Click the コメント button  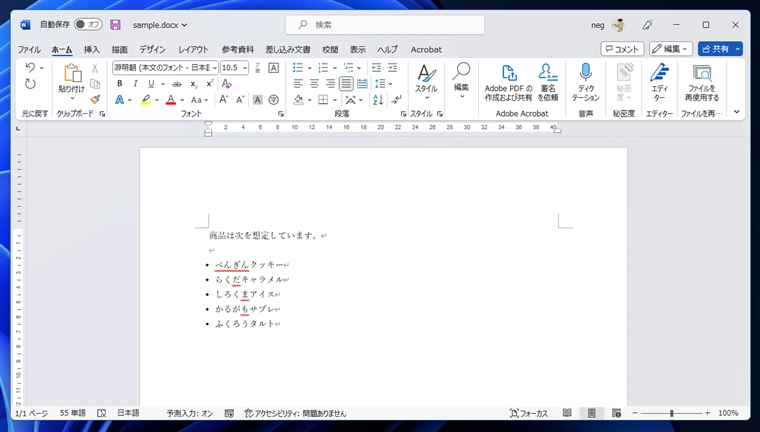coord(622,49)
